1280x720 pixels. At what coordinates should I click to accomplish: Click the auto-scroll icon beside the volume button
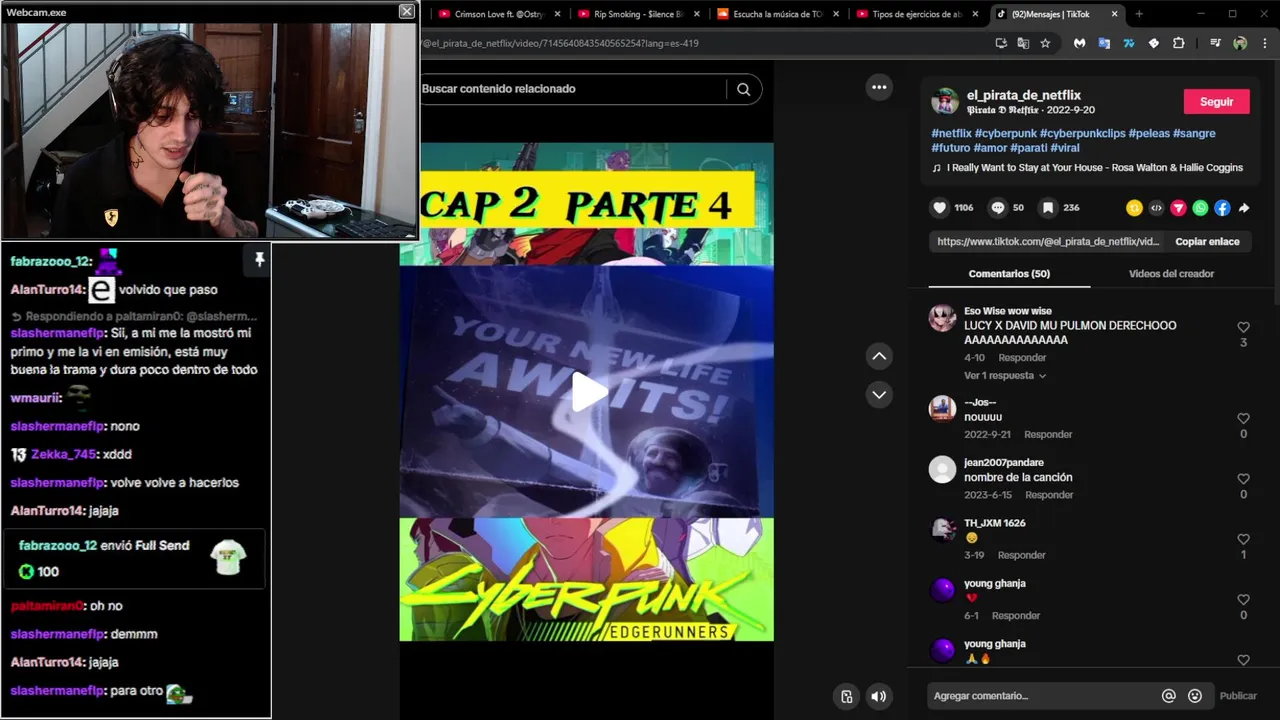846,697
